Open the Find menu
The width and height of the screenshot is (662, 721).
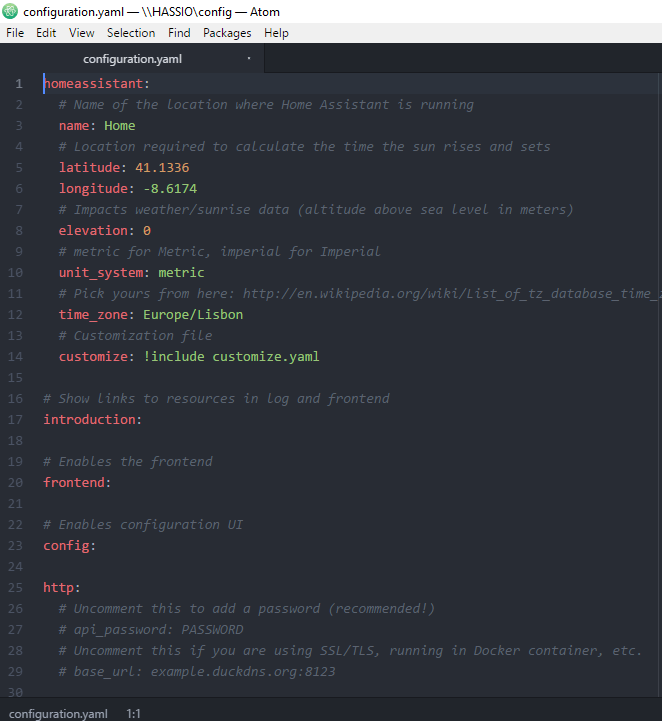[x=179, y=33]
